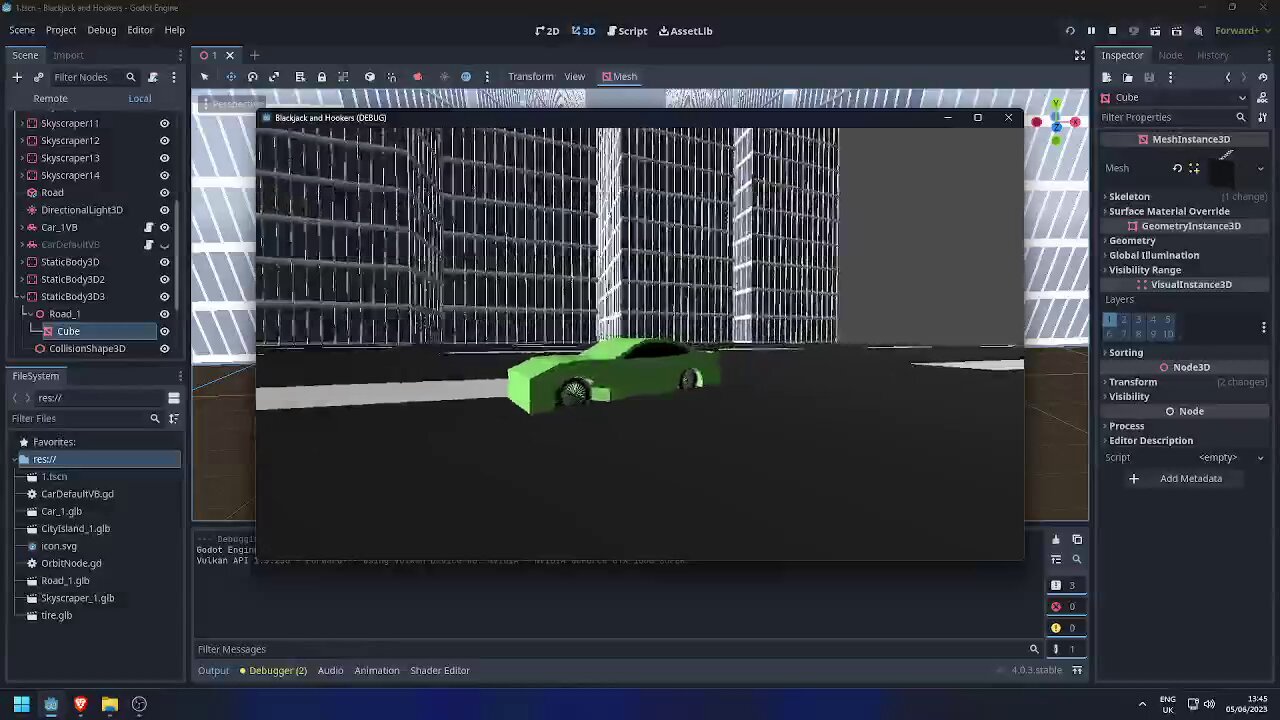Open the Output bottom panel
The image size is (1280, 720).
pyautogui.click(x=213, y=671)
